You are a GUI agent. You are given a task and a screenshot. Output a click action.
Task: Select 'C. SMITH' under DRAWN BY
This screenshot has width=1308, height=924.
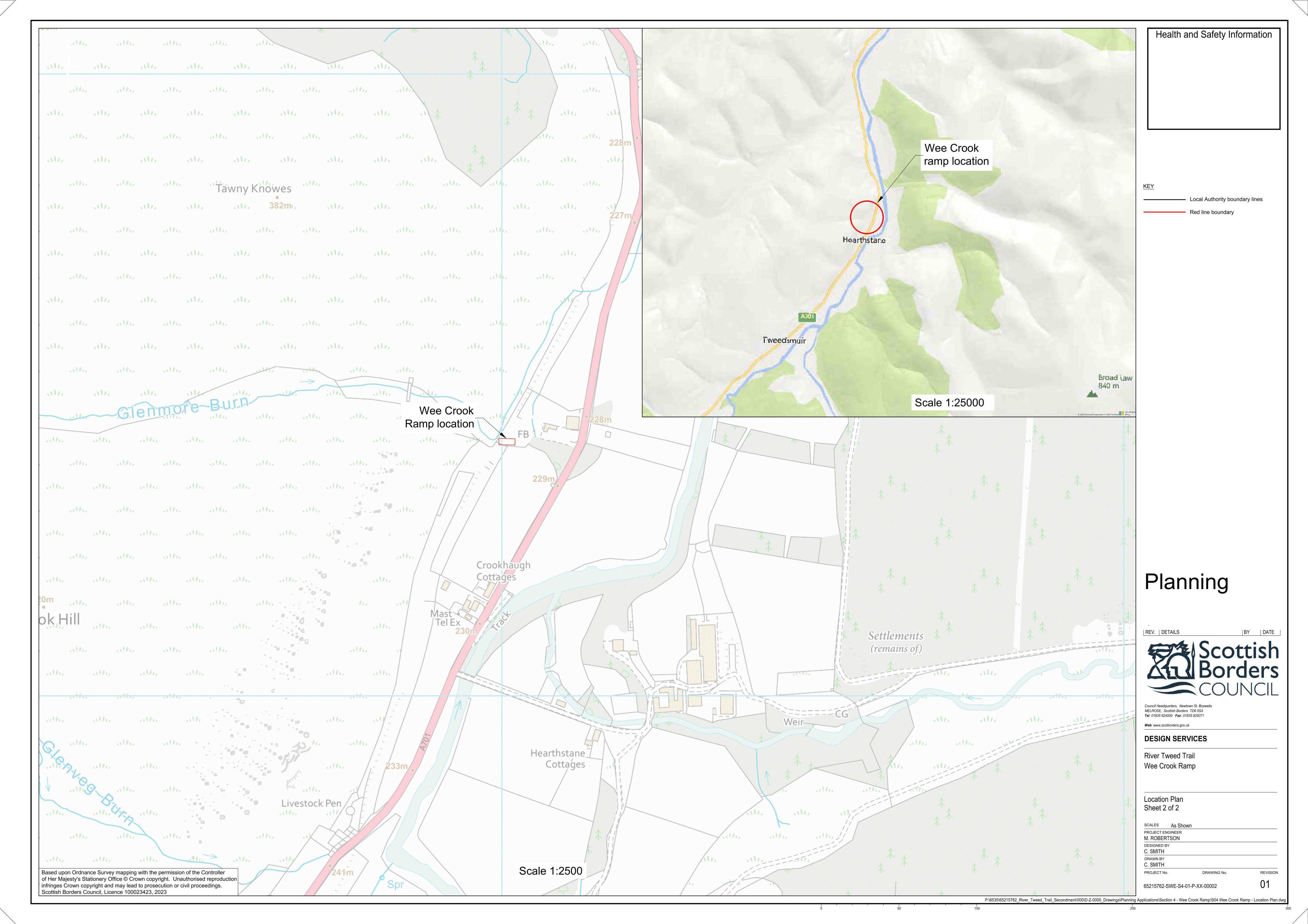pyautogui.click(x=1154, y=865)
